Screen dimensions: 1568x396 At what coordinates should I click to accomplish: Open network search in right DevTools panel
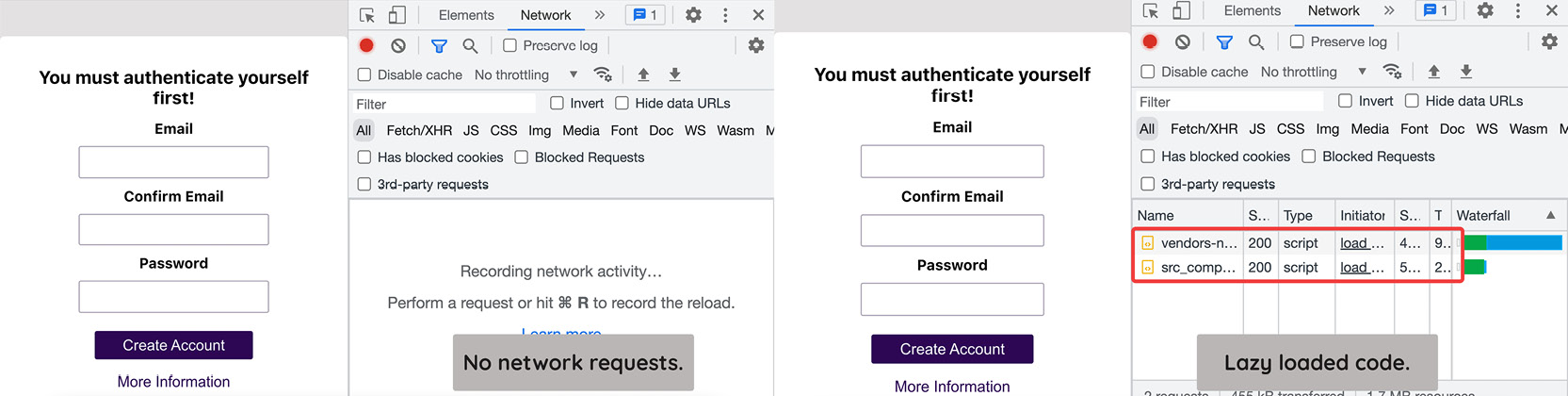click(x=1255, y=41)
